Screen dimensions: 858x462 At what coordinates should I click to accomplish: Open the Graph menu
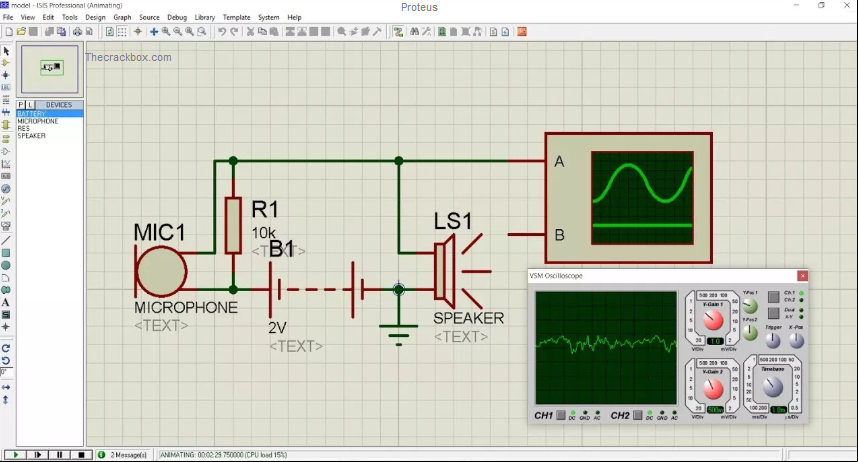click(x=123, y=18)
